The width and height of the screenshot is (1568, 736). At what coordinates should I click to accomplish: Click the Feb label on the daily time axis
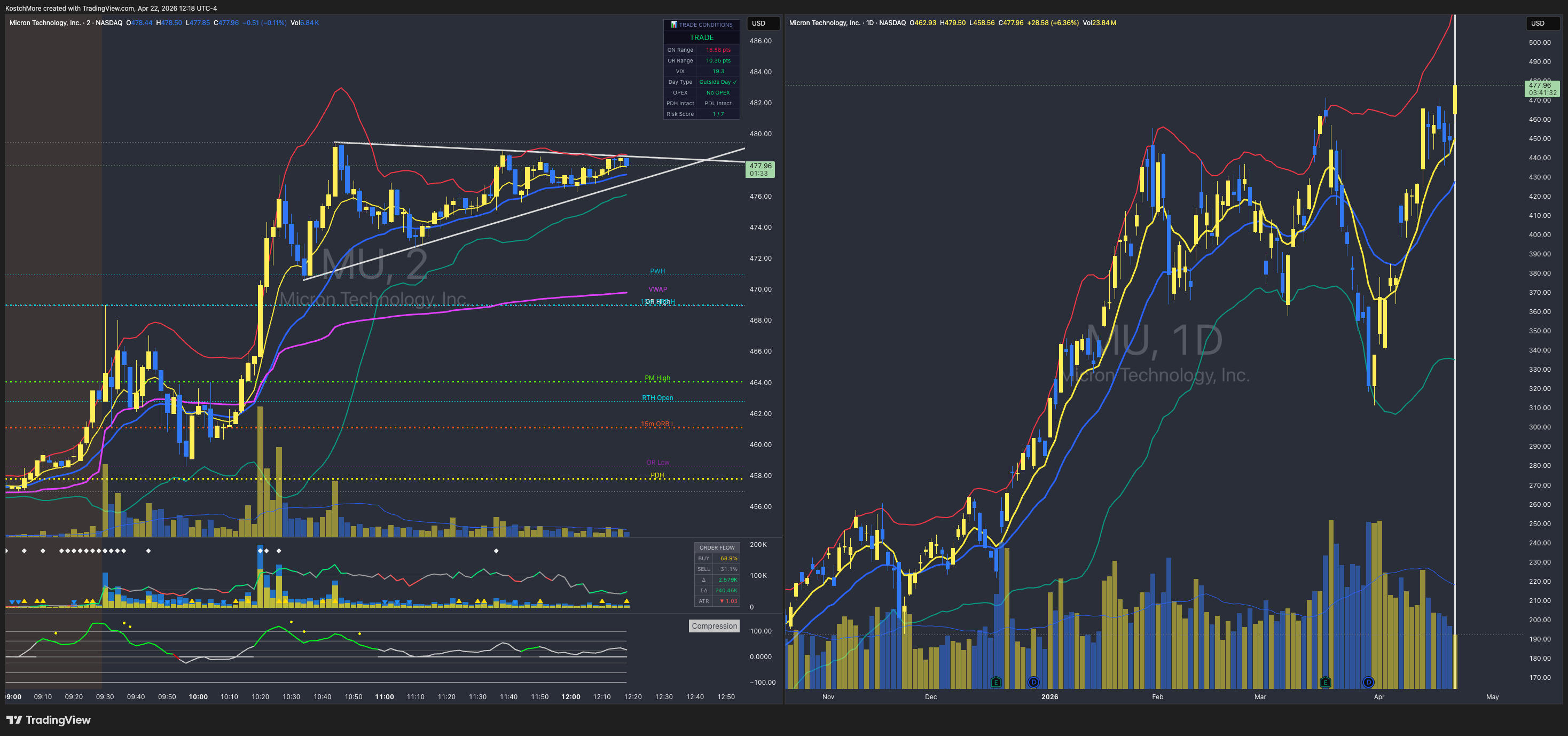[1157, 697]
